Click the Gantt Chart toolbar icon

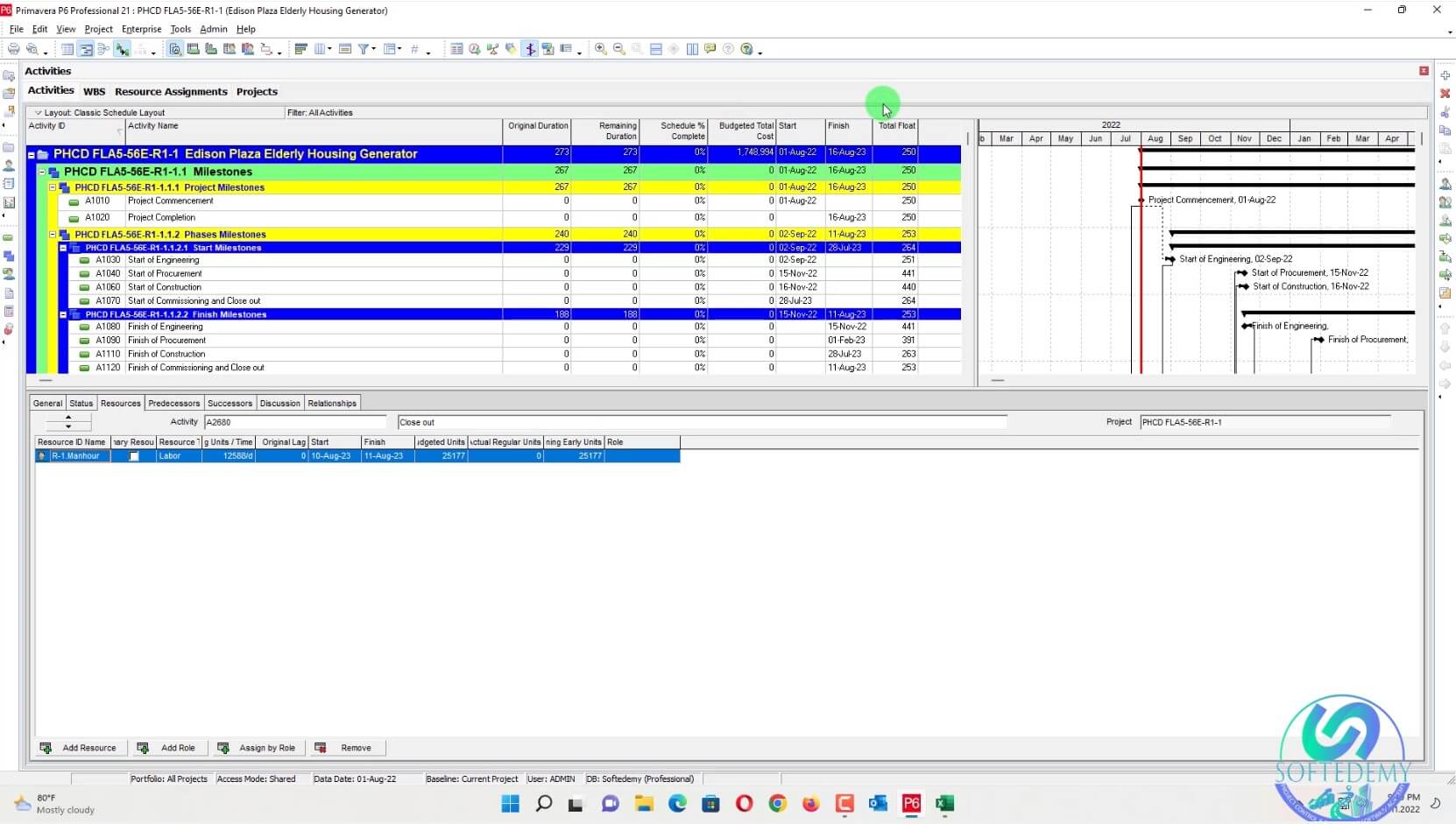point(86,49)
